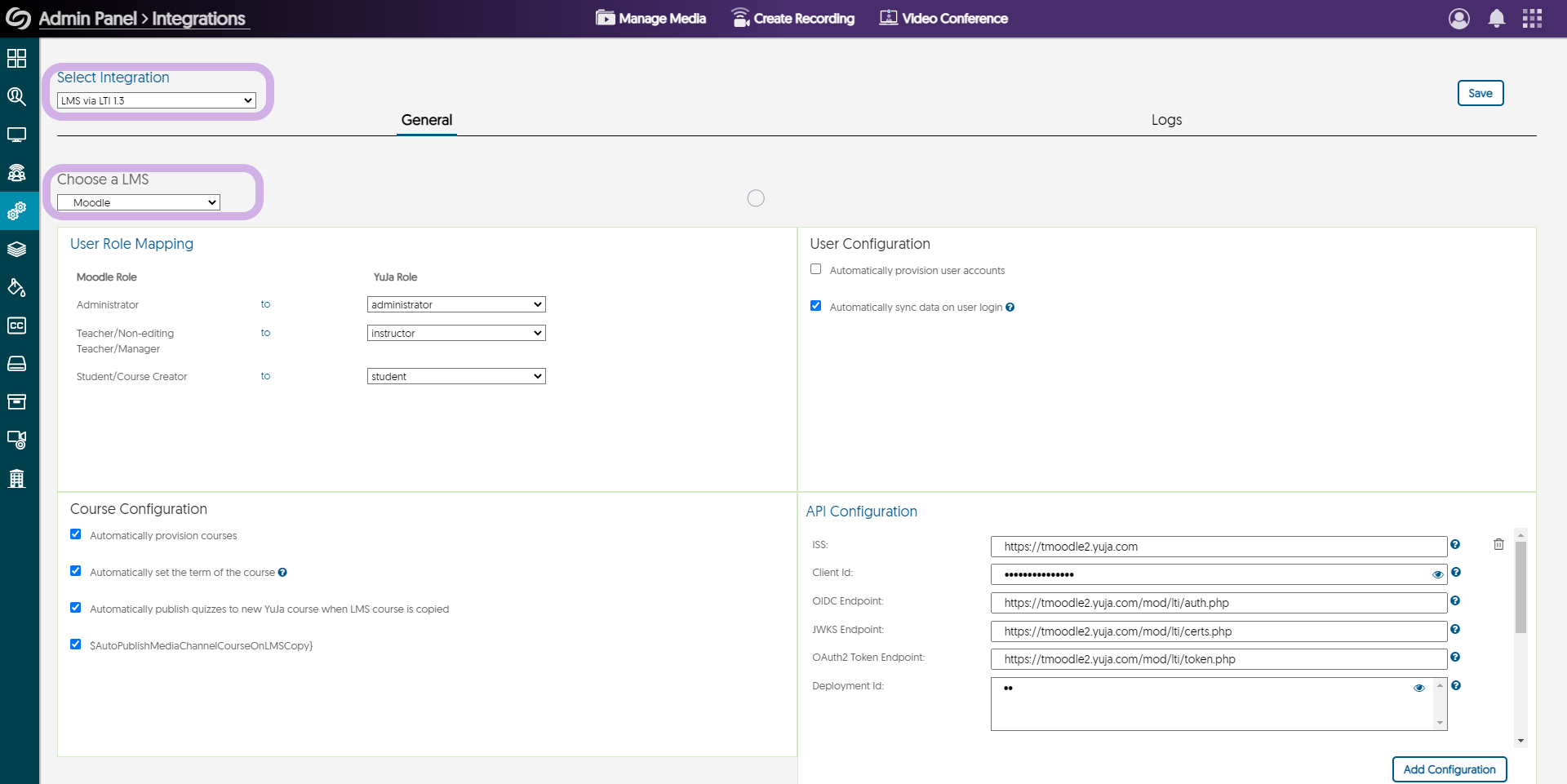
Task: Click the trash icon to delete API configuration
Action: coord(1498,544)
